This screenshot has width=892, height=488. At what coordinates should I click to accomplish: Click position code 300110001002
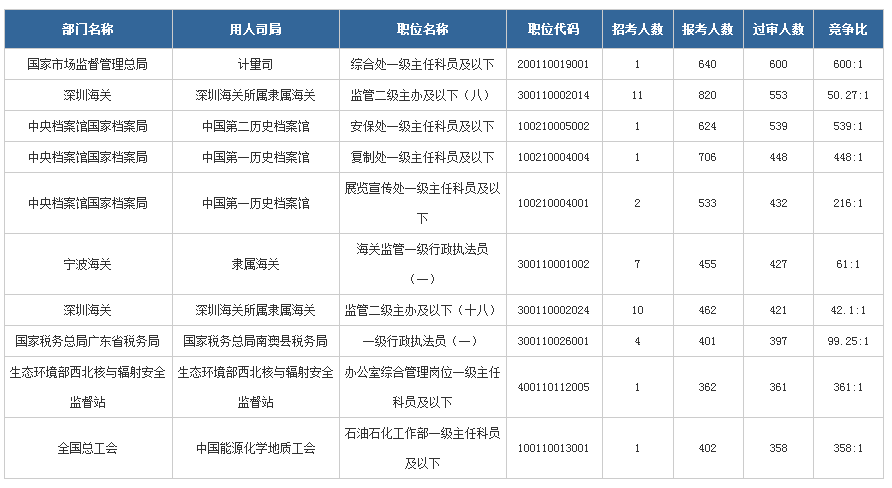(554, 264)
